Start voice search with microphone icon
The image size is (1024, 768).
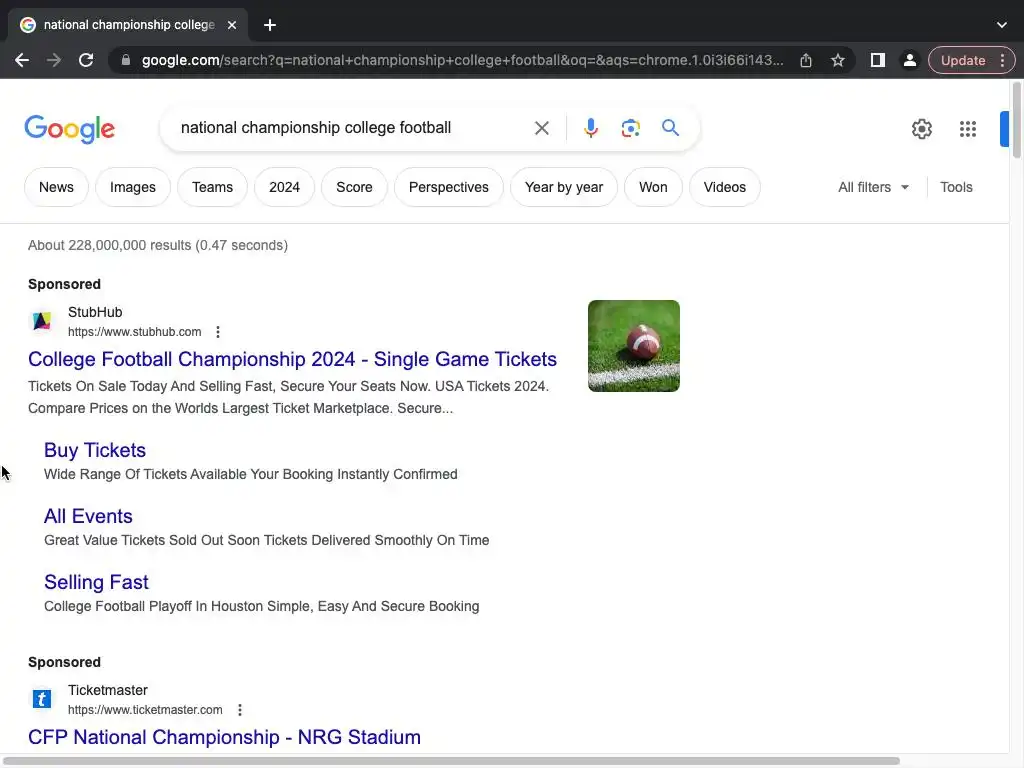591,128
